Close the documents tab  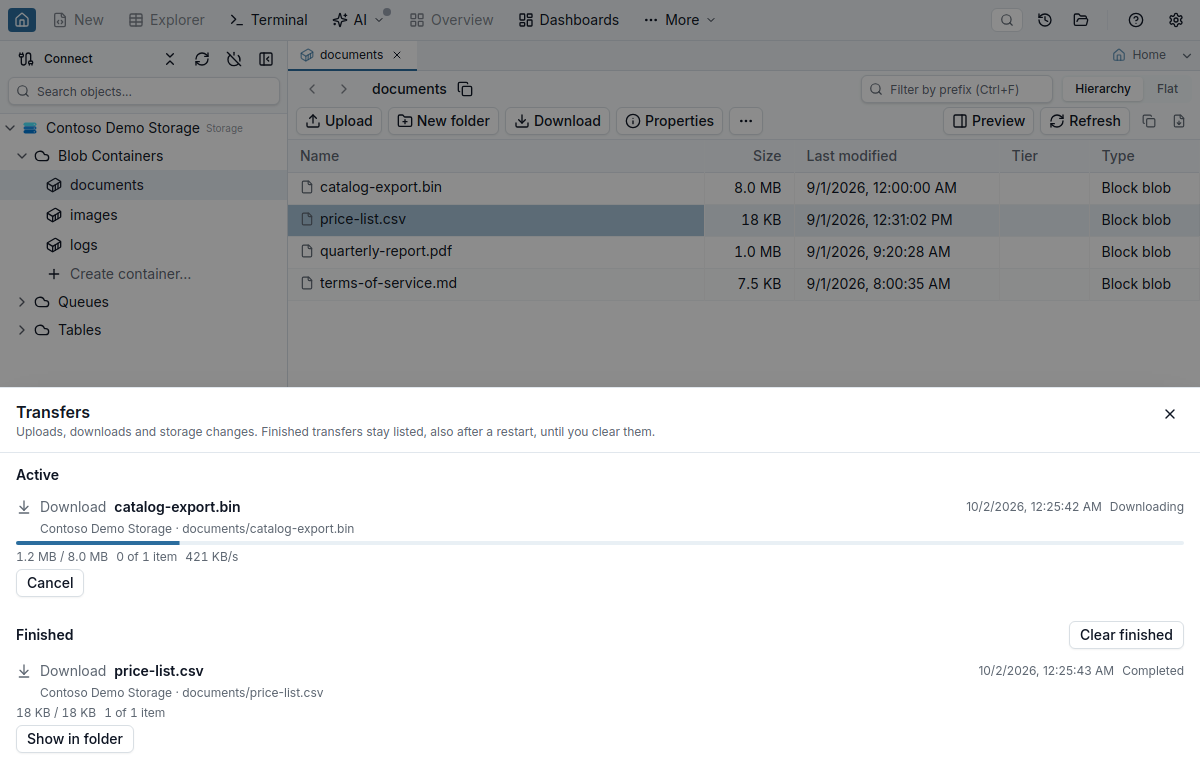click(398, 55)
